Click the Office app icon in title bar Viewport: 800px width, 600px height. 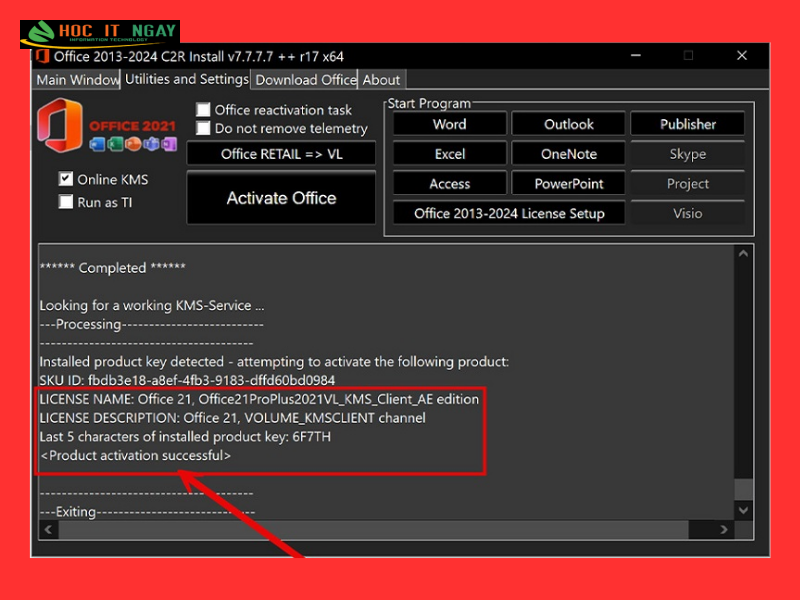43,56
